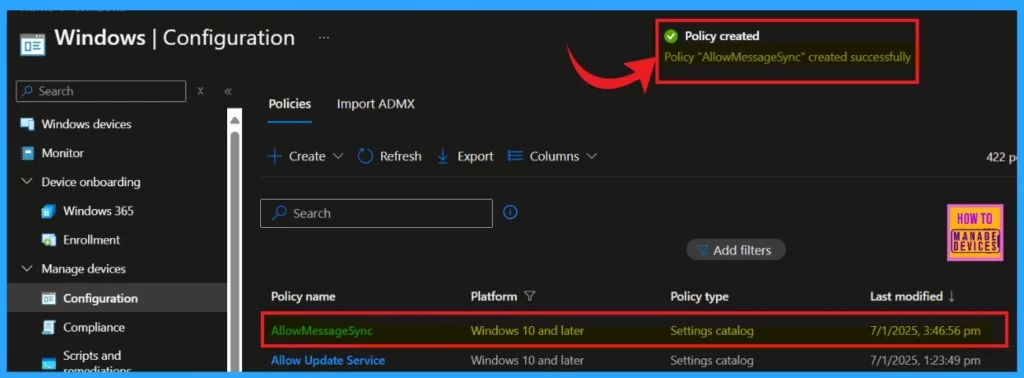Collapse the Device onboarding section
Viewport: 1024px width, 378px height.
point(27,181)
